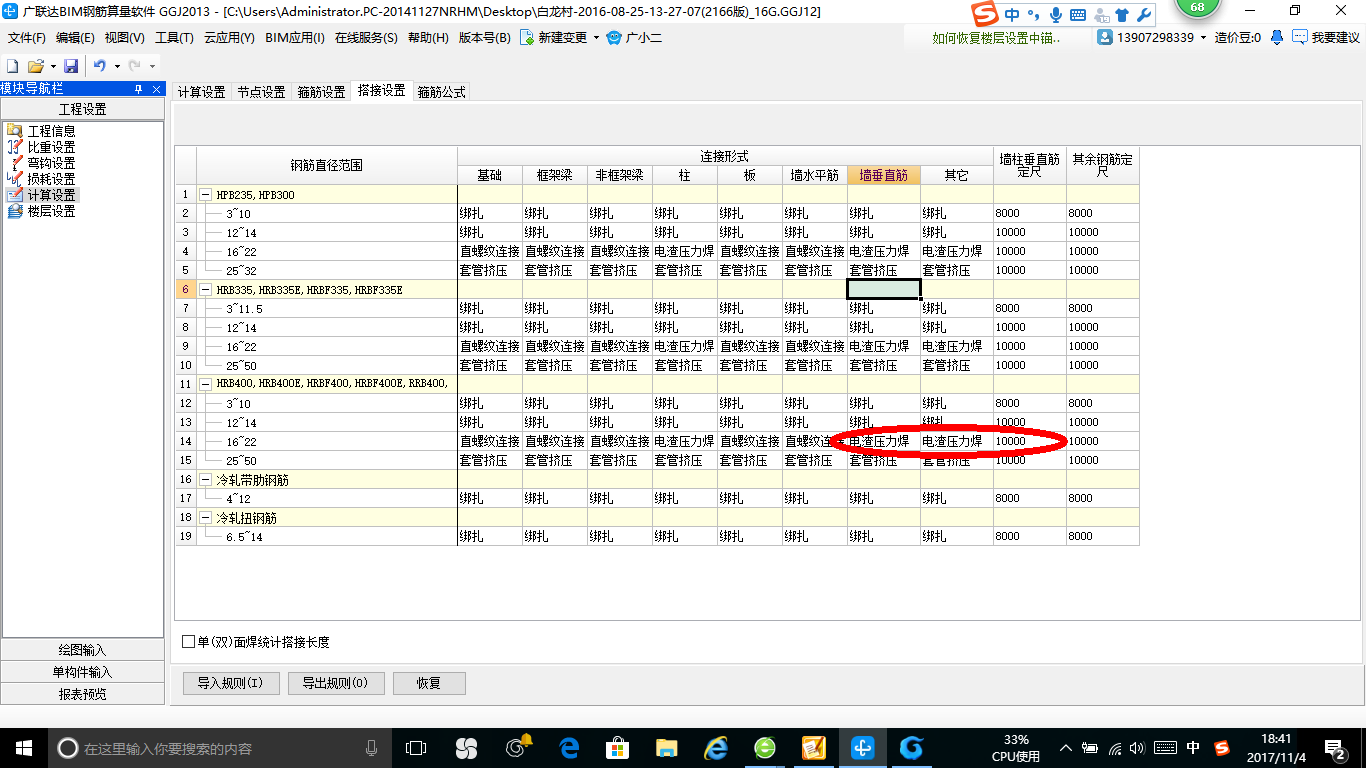Open Microsoft Edge from taskbar
Image resolution: width=1366 pixels, height=768 pixels.
(x=570, y=747)
